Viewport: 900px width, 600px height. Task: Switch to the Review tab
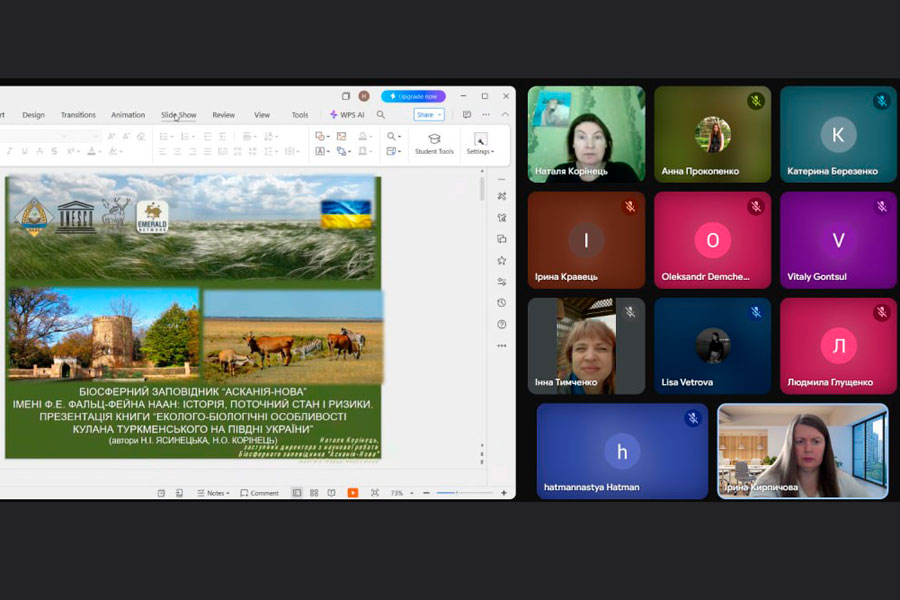223,115
